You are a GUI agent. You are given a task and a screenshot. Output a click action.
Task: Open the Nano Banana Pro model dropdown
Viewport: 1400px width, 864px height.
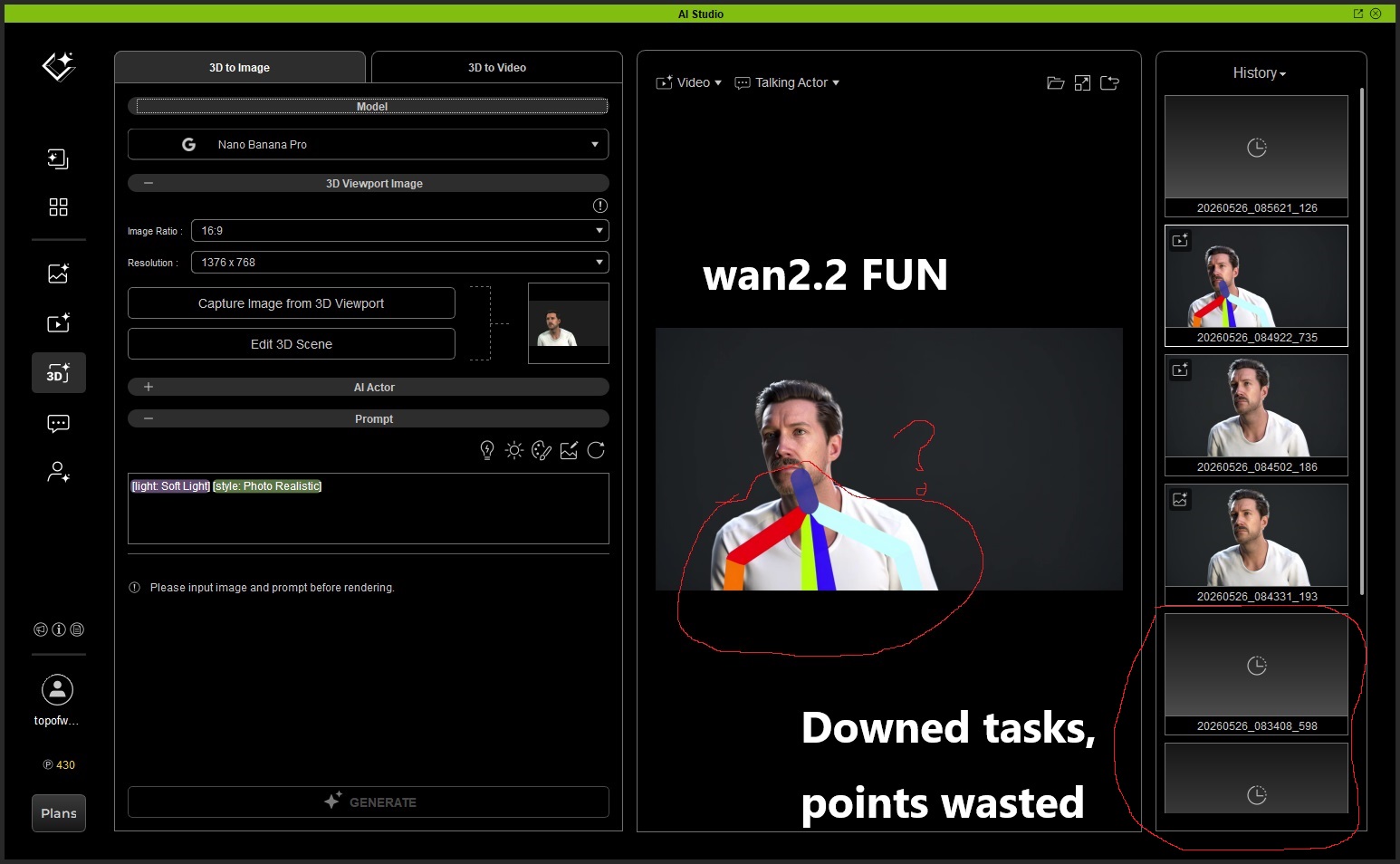368,145
